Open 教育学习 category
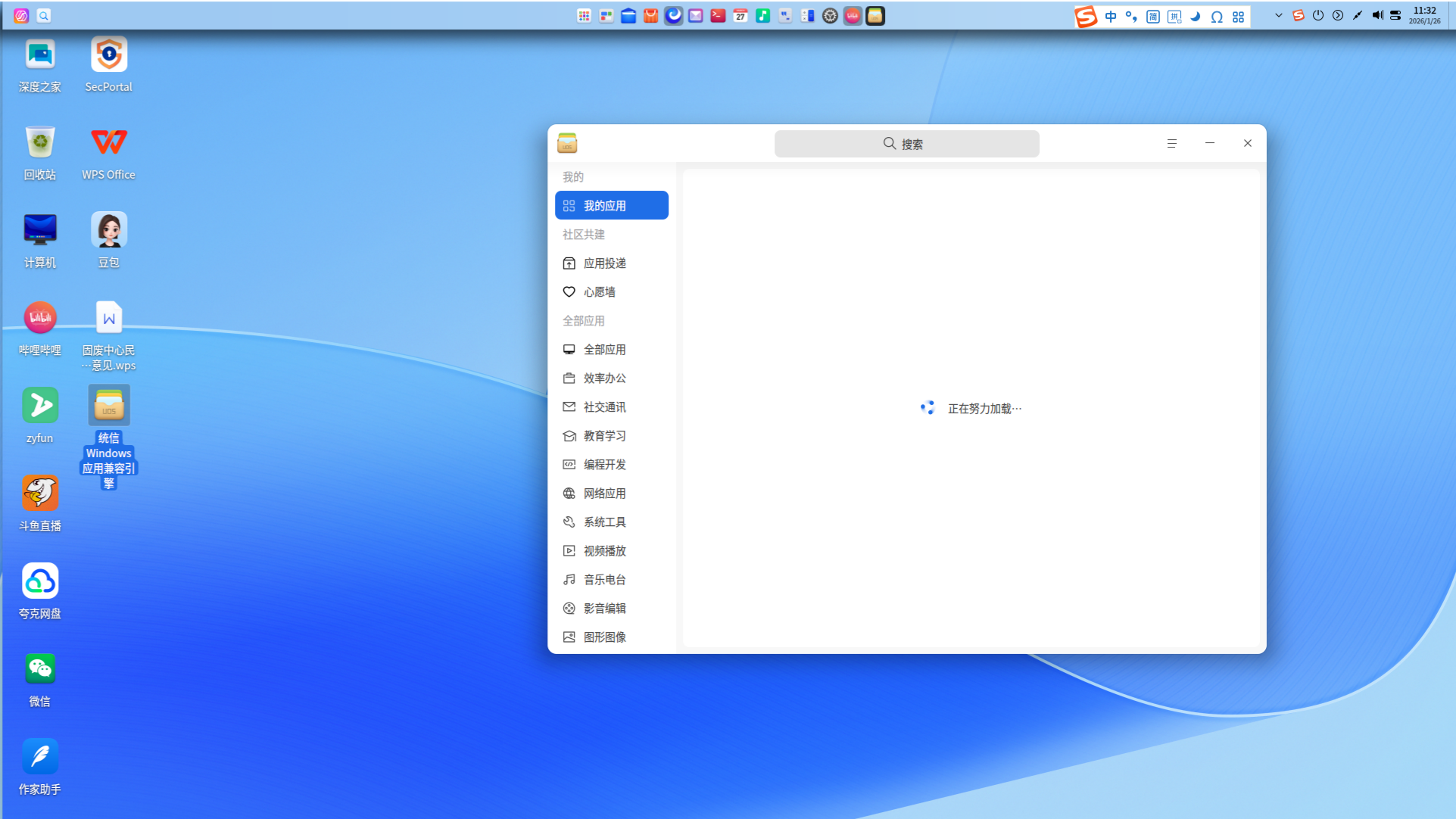This screenshot has height=819, width=1456. pos(604,436)
